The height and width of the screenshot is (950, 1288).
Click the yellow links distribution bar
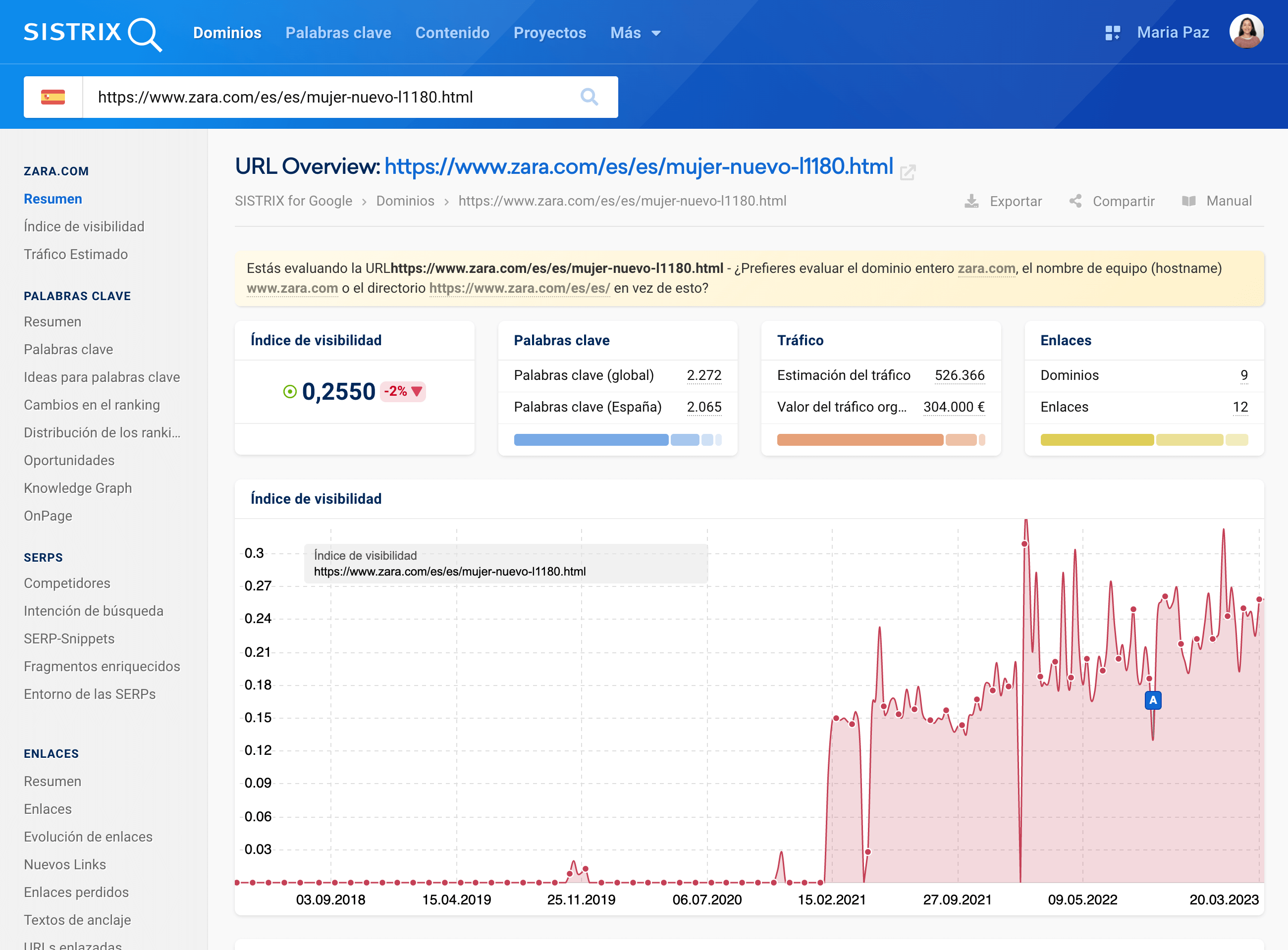pos(1144,440)
